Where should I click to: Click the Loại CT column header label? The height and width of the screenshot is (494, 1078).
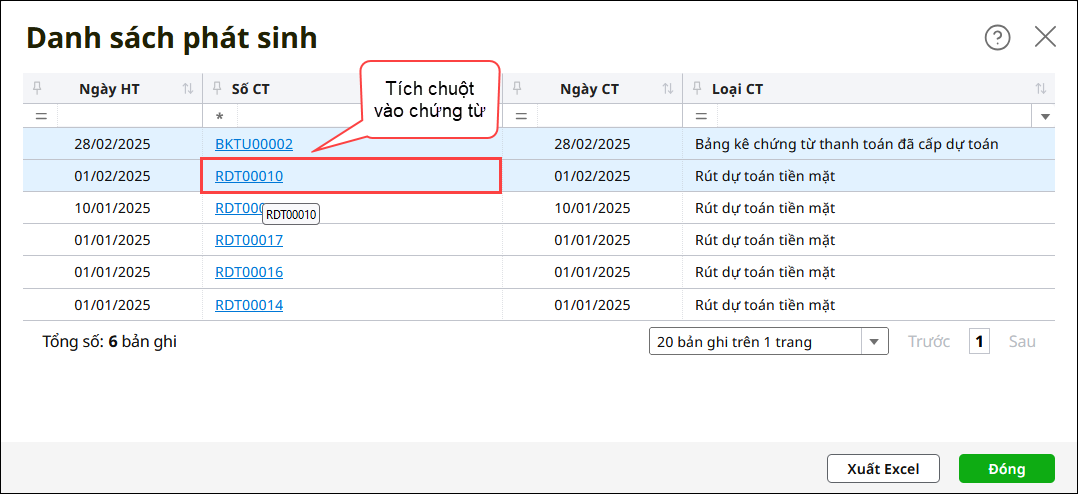click(x=737, y=89)
